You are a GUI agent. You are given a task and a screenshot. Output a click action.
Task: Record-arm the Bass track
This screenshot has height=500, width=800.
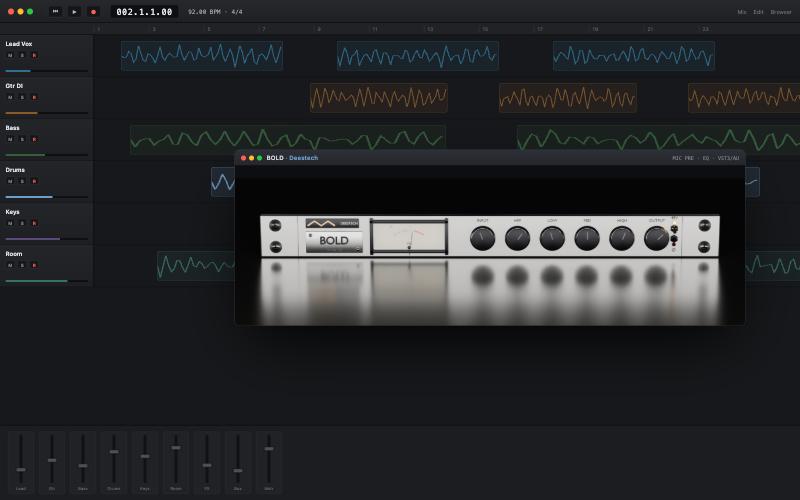coord(34,139)
